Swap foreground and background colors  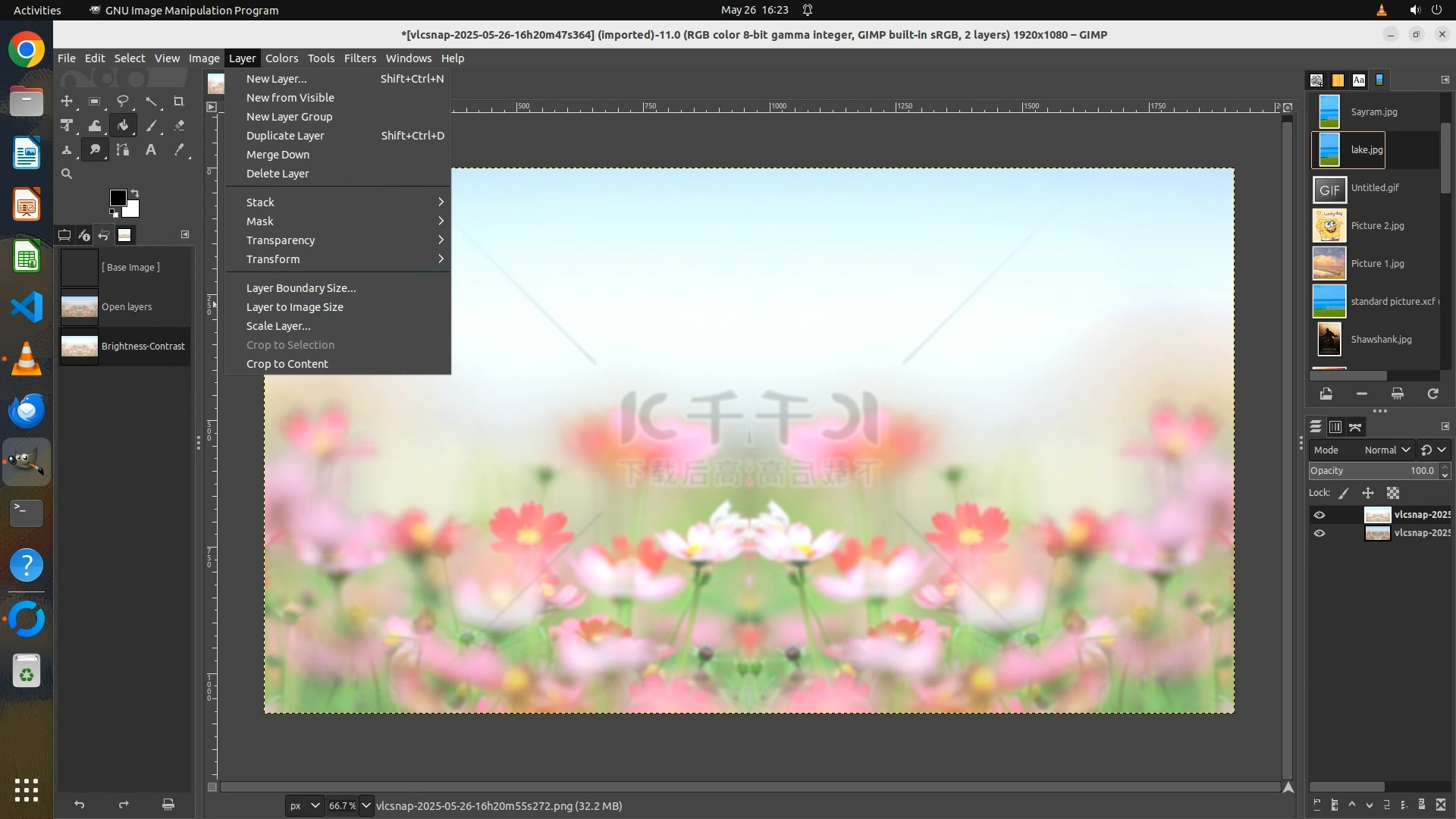[135, 193]
